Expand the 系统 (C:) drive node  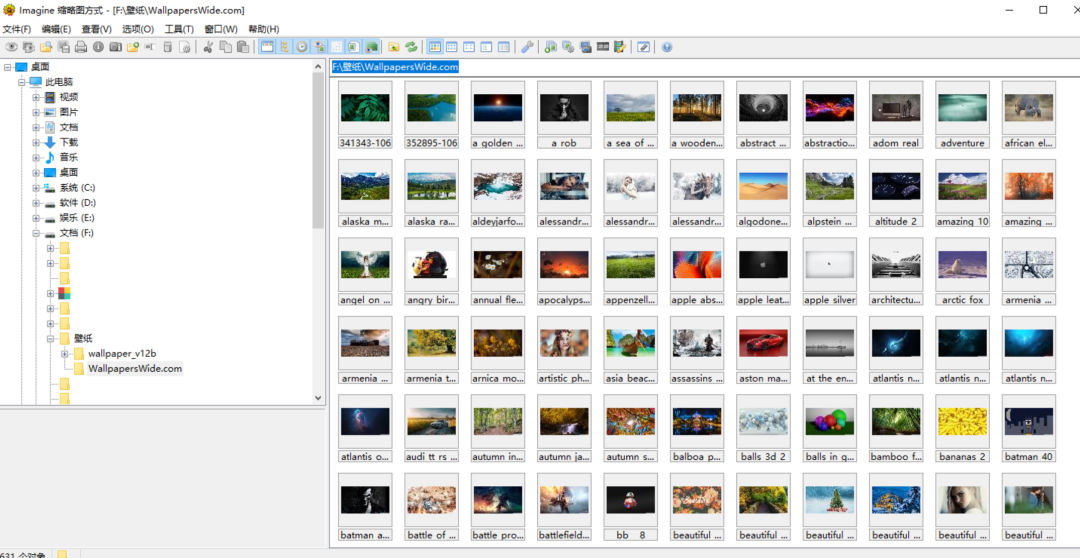click(x=36, y=188)
